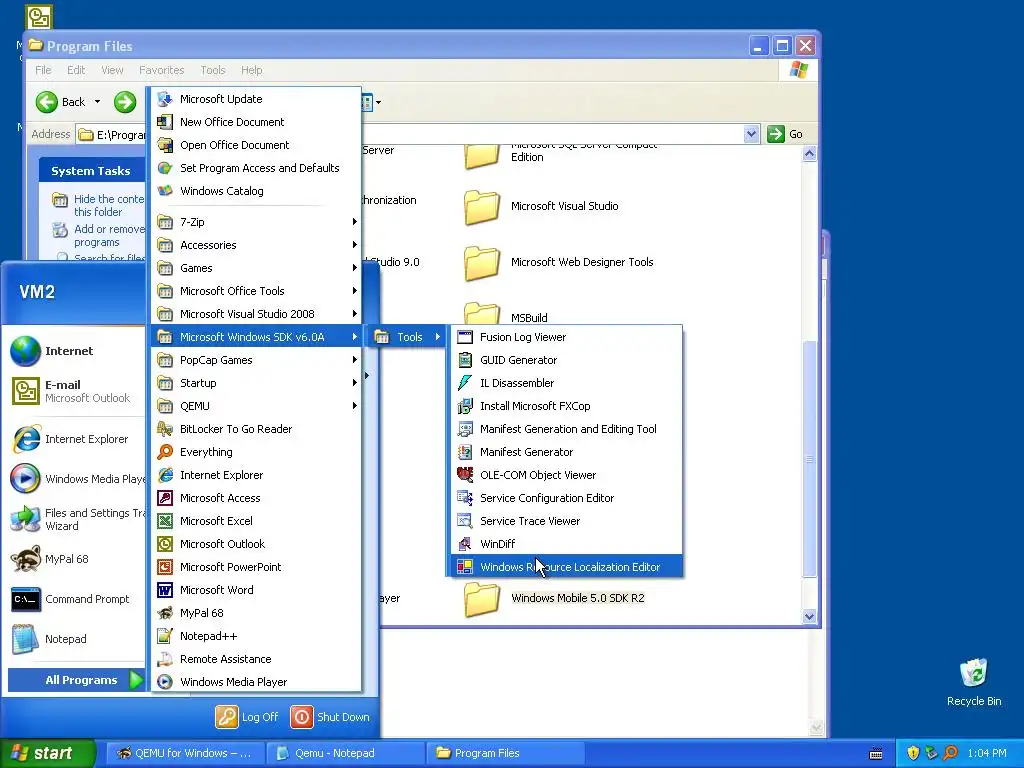This screenshot has width=1024, height=768.
Task: Open Set Program Access and Defaults
Action: click(256, 168)
